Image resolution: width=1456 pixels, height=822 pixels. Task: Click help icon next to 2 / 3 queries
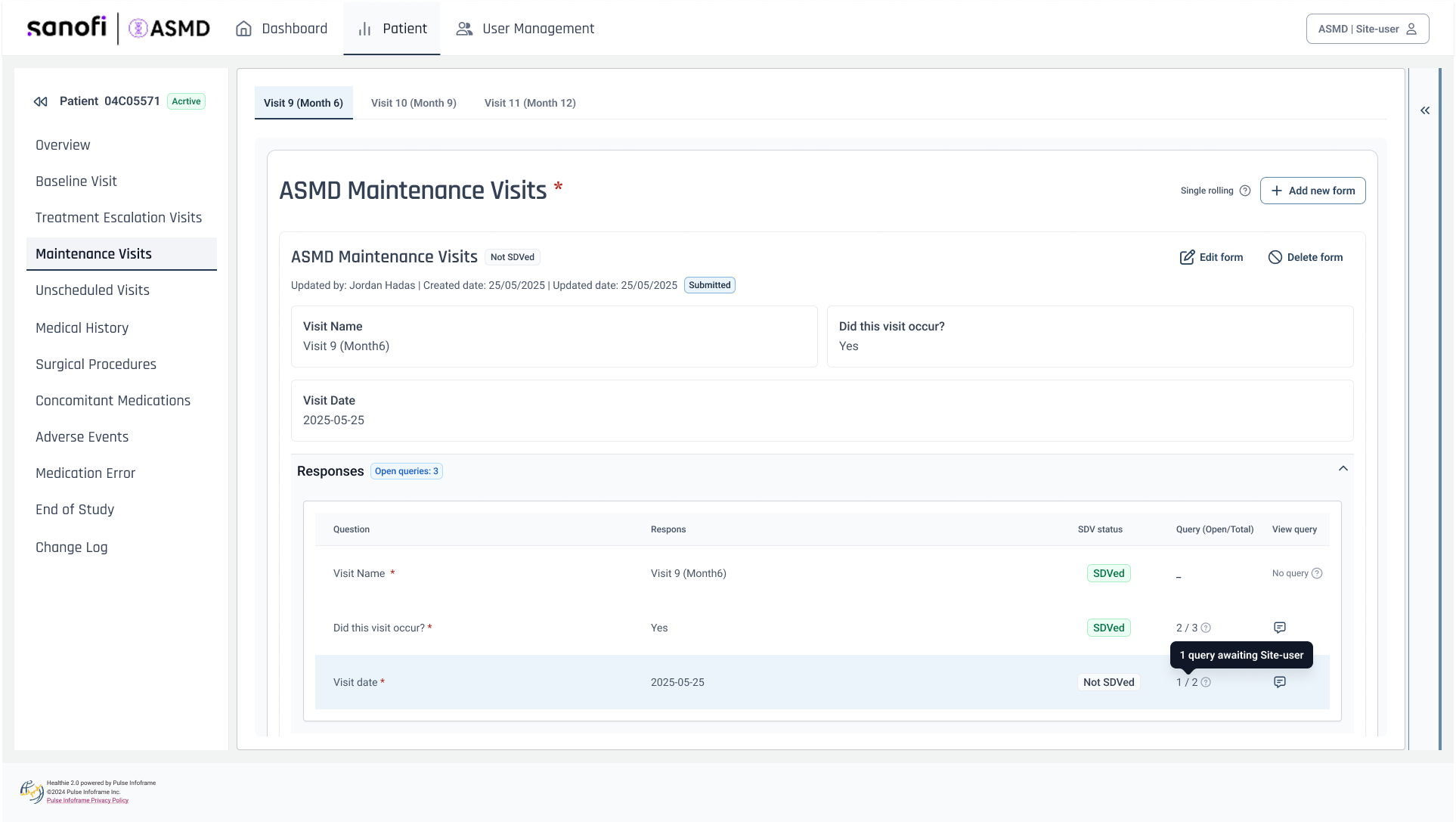coord(1207,628)
